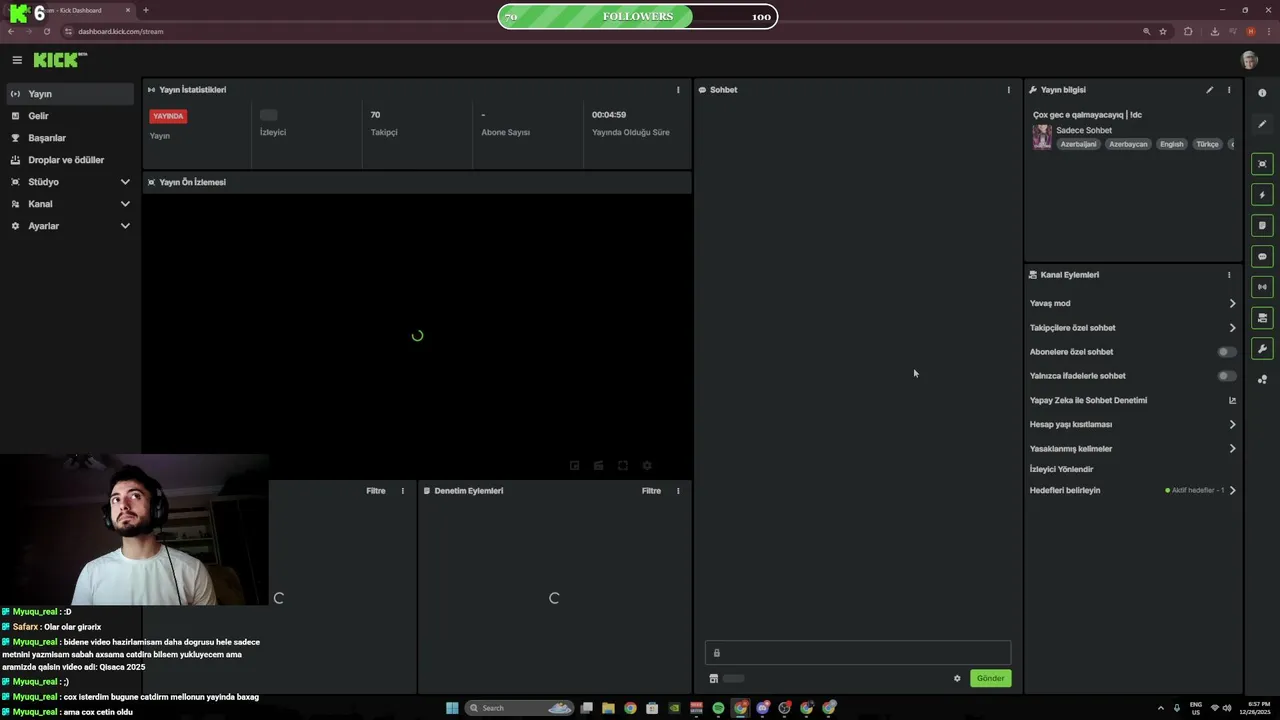This screenshot has width=1280, height=720.
Task: Reload the page with the browser refresh button
Action: (46, 31)
